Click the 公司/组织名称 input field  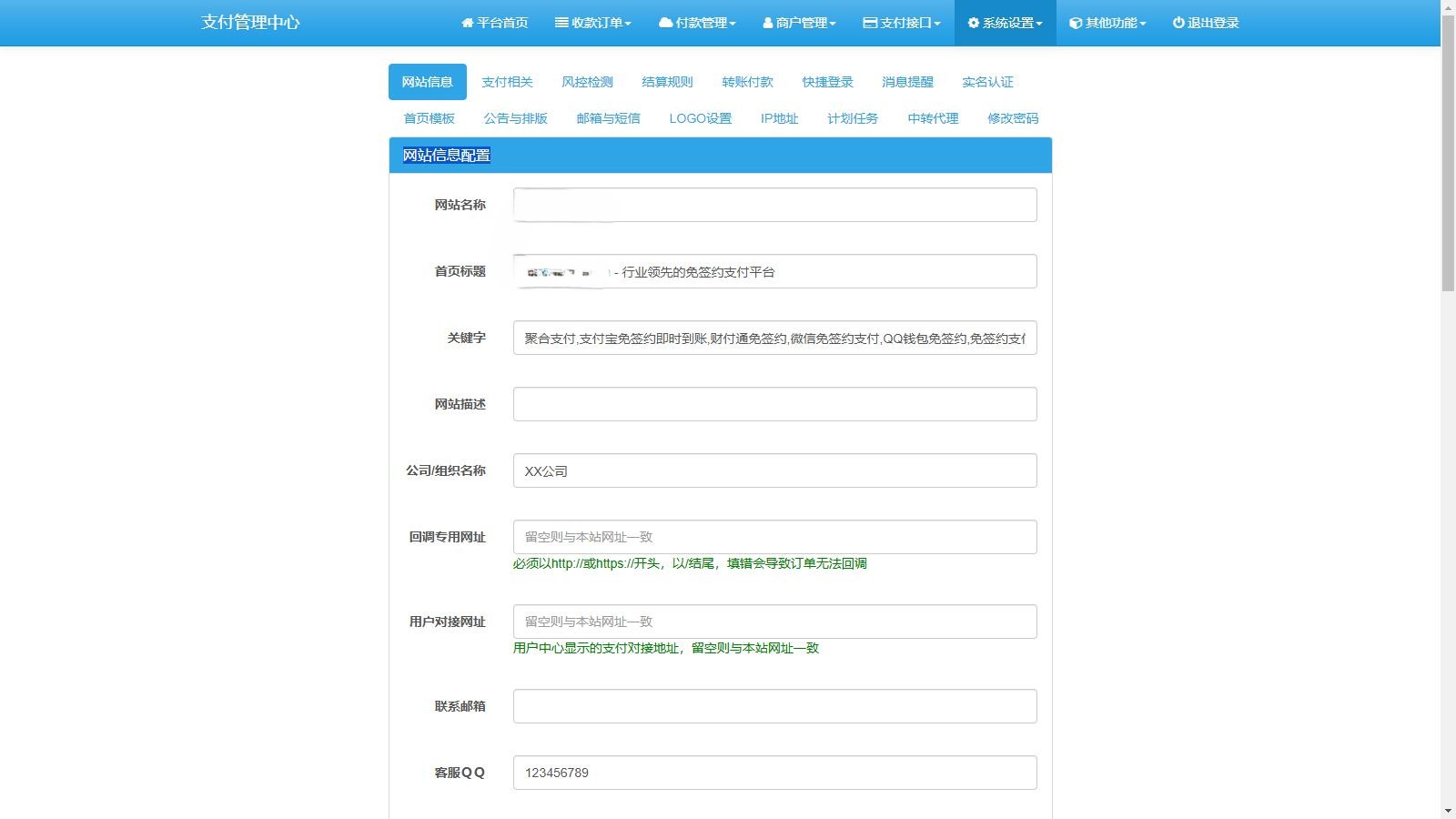coord(775,470)
